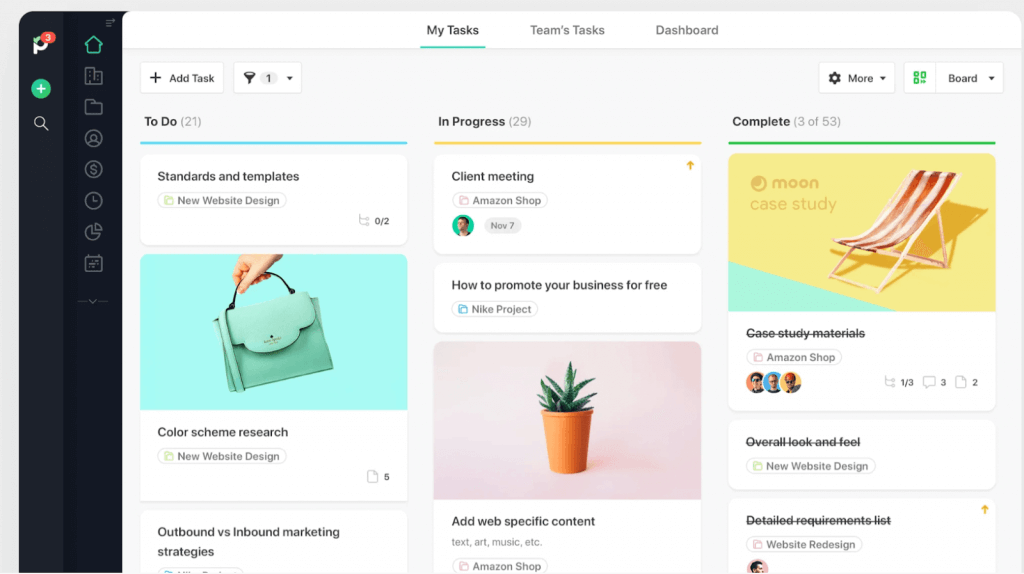The height and width of the screenshot is (574, 1024).
Task: Click New Website Design tag under Color scheme
Action: [221, 456]
